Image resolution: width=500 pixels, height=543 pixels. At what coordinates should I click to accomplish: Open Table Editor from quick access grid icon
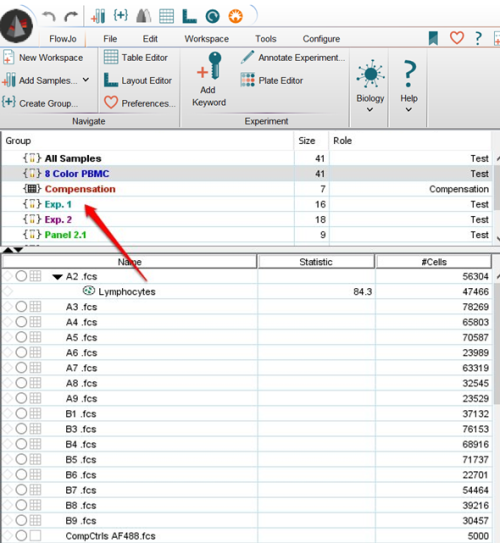tap(166, 16)
